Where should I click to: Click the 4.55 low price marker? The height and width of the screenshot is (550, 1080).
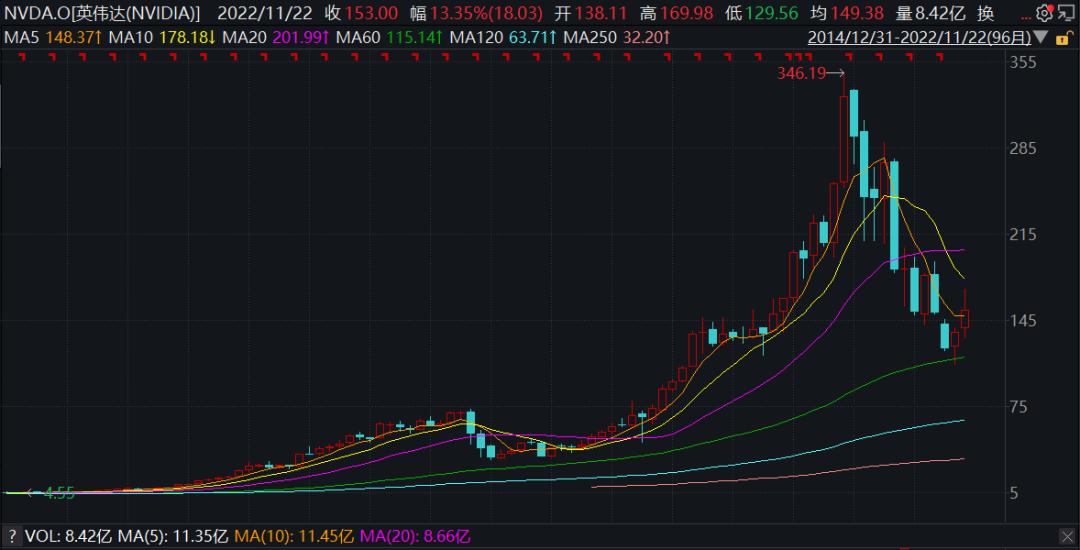click(x=52, y=493)
